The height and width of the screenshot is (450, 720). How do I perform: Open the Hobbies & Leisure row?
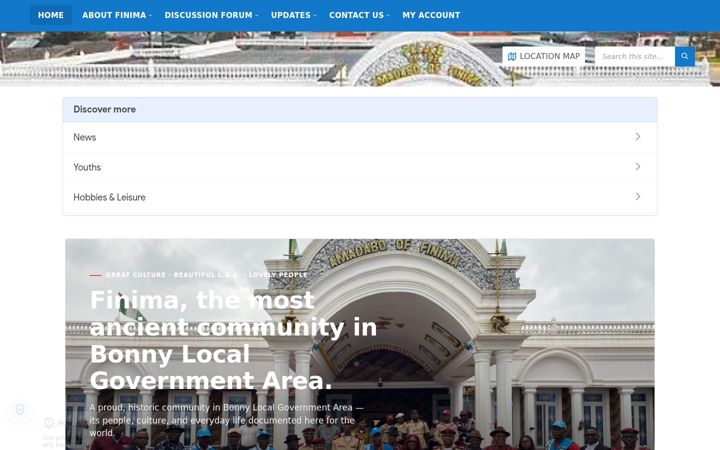tap(360, 197)
